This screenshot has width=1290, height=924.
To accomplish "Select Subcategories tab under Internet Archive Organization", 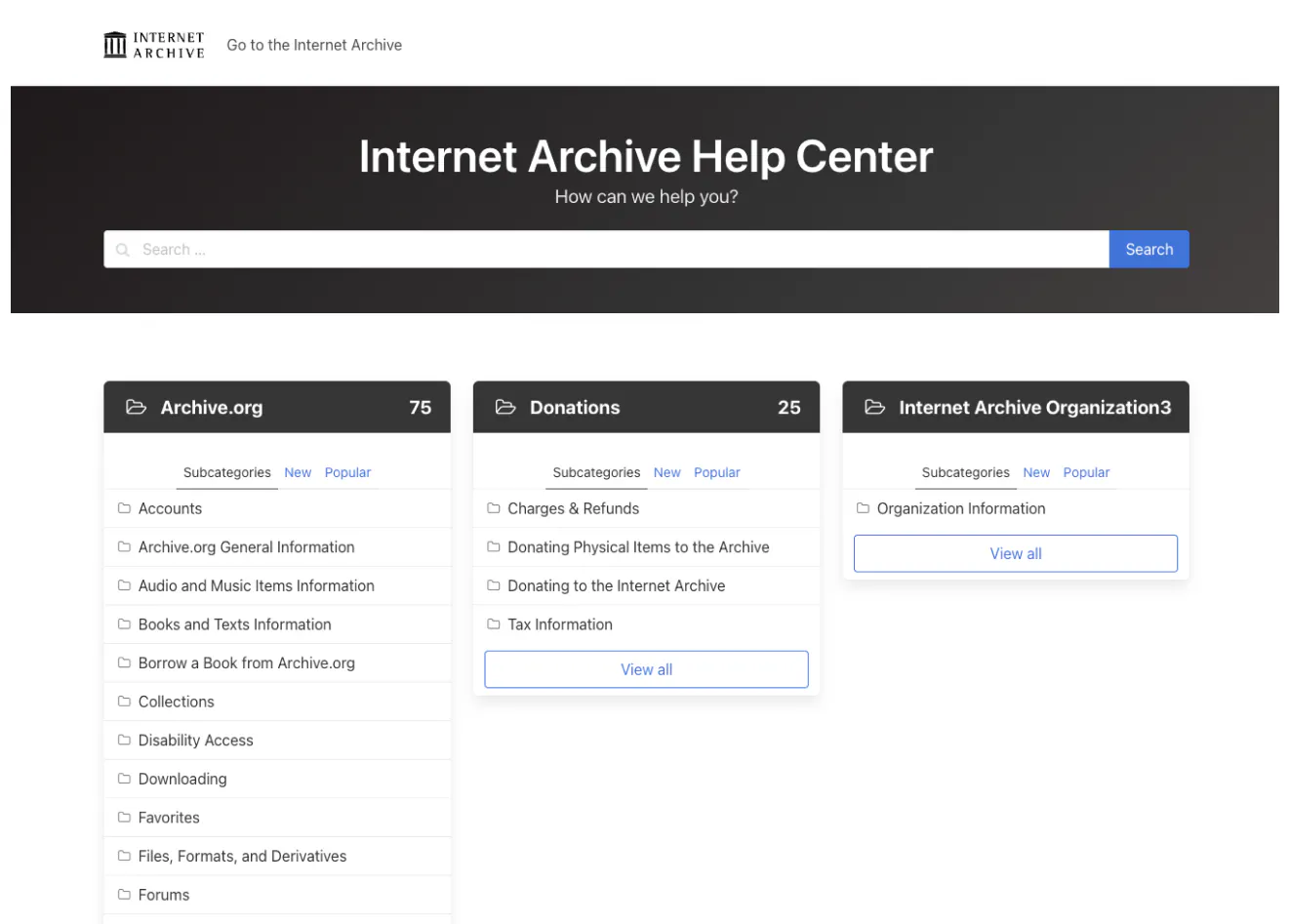I will [x=965, y=472].
